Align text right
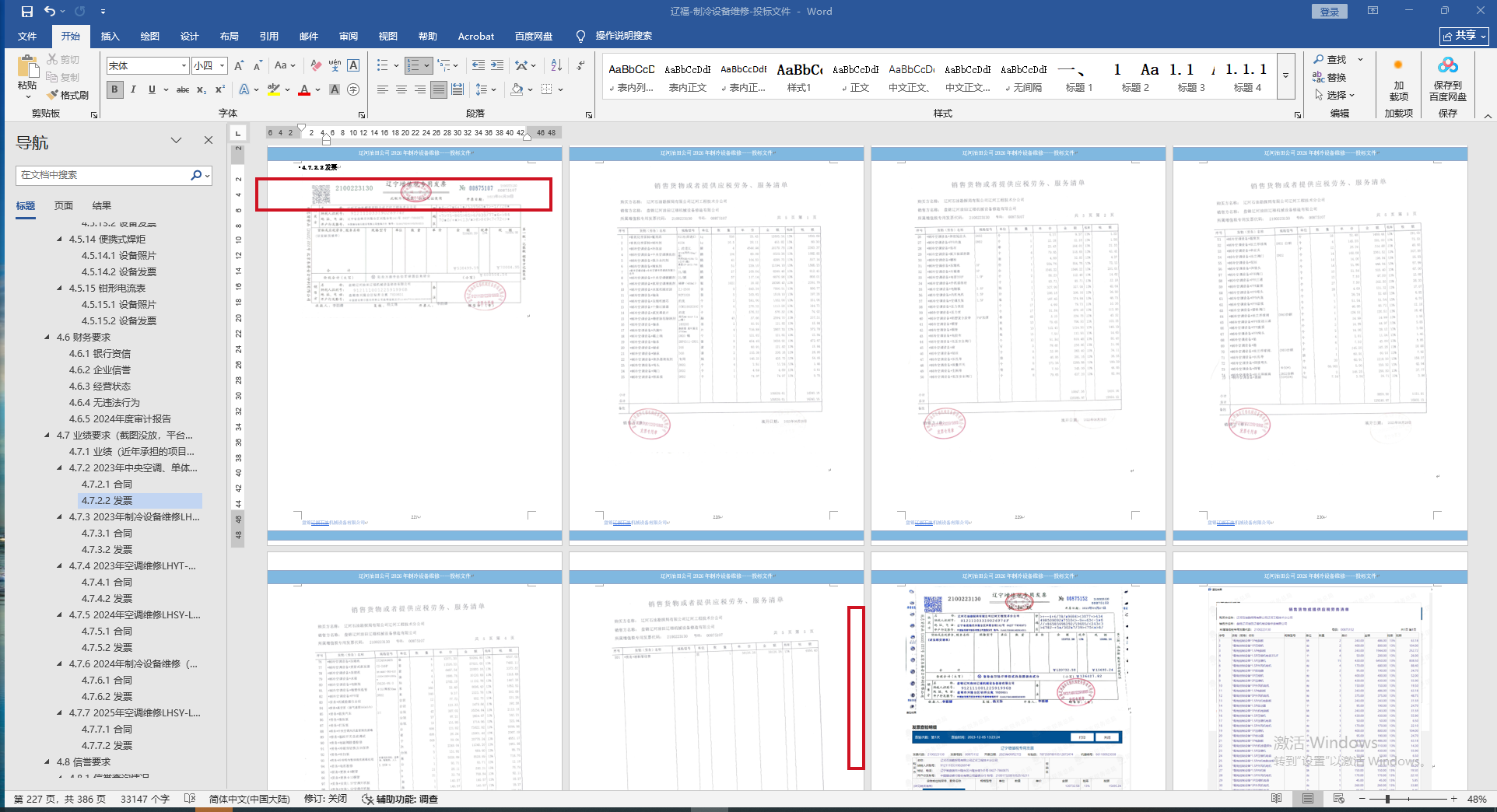 pos(419,89)
